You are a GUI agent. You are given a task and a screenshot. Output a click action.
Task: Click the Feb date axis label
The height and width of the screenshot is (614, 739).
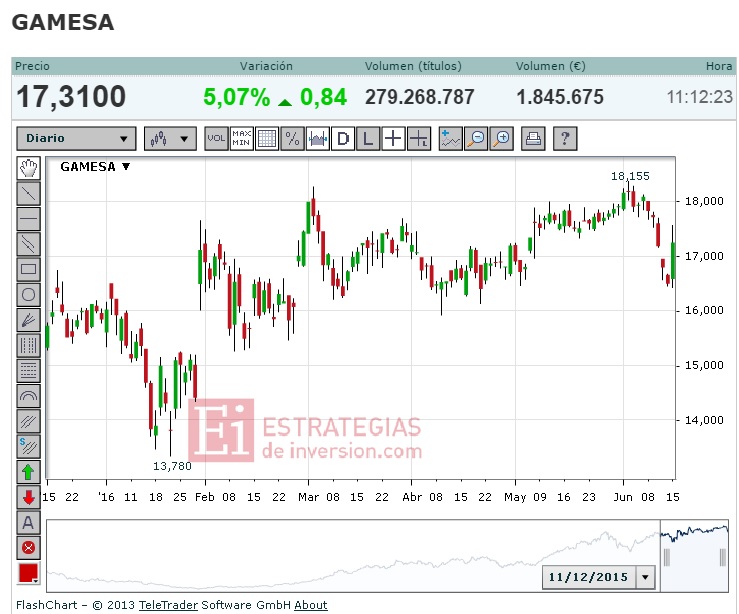(x=205, y=497)
